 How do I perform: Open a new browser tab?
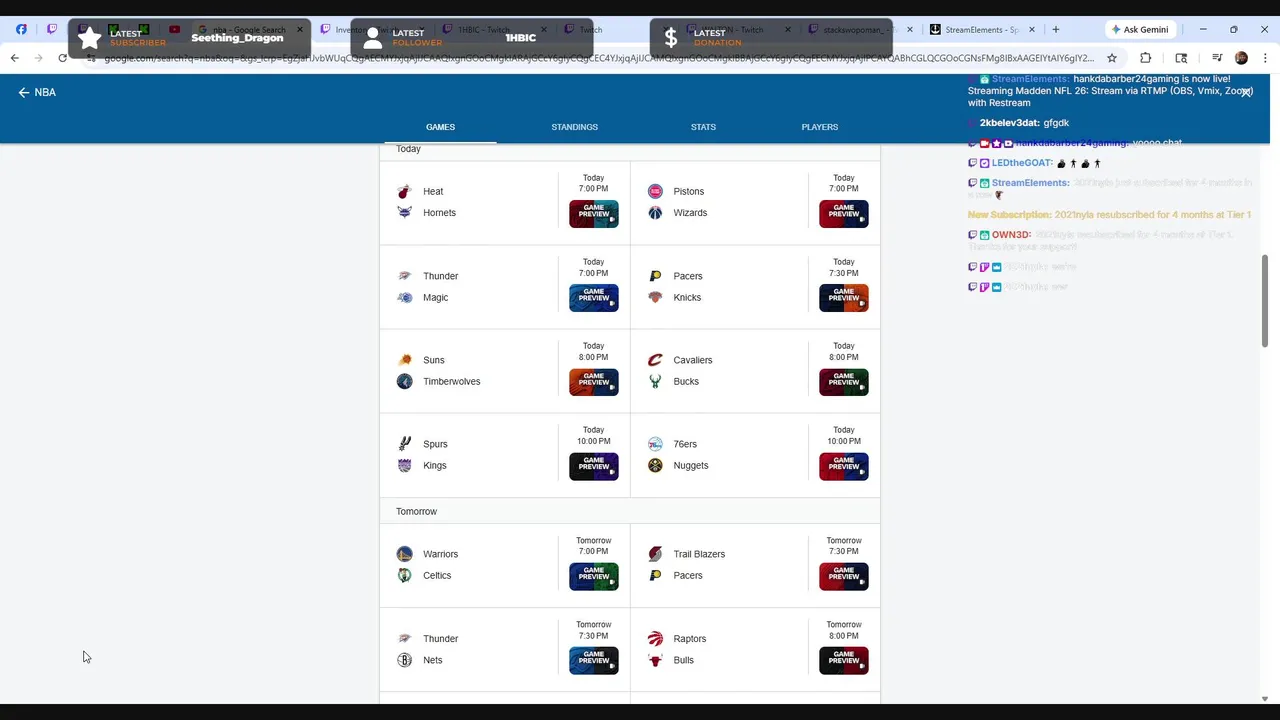(1055, 29)
